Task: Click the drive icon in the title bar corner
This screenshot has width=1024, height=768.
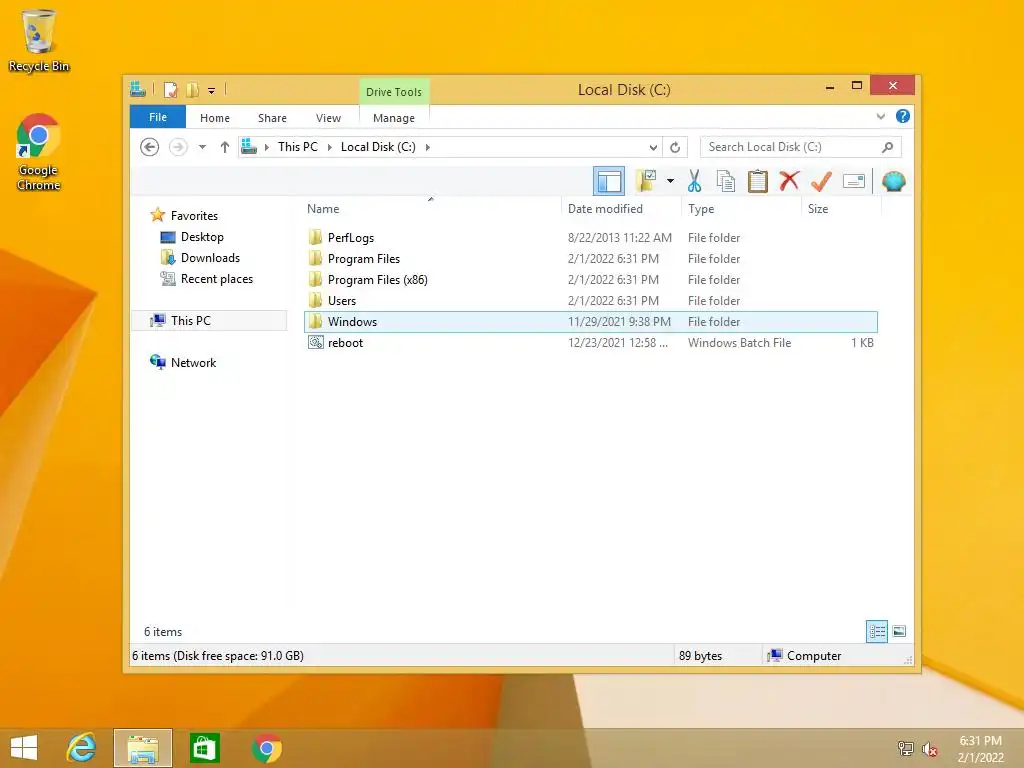Action: pyautogui.click(x=138, y=89)
